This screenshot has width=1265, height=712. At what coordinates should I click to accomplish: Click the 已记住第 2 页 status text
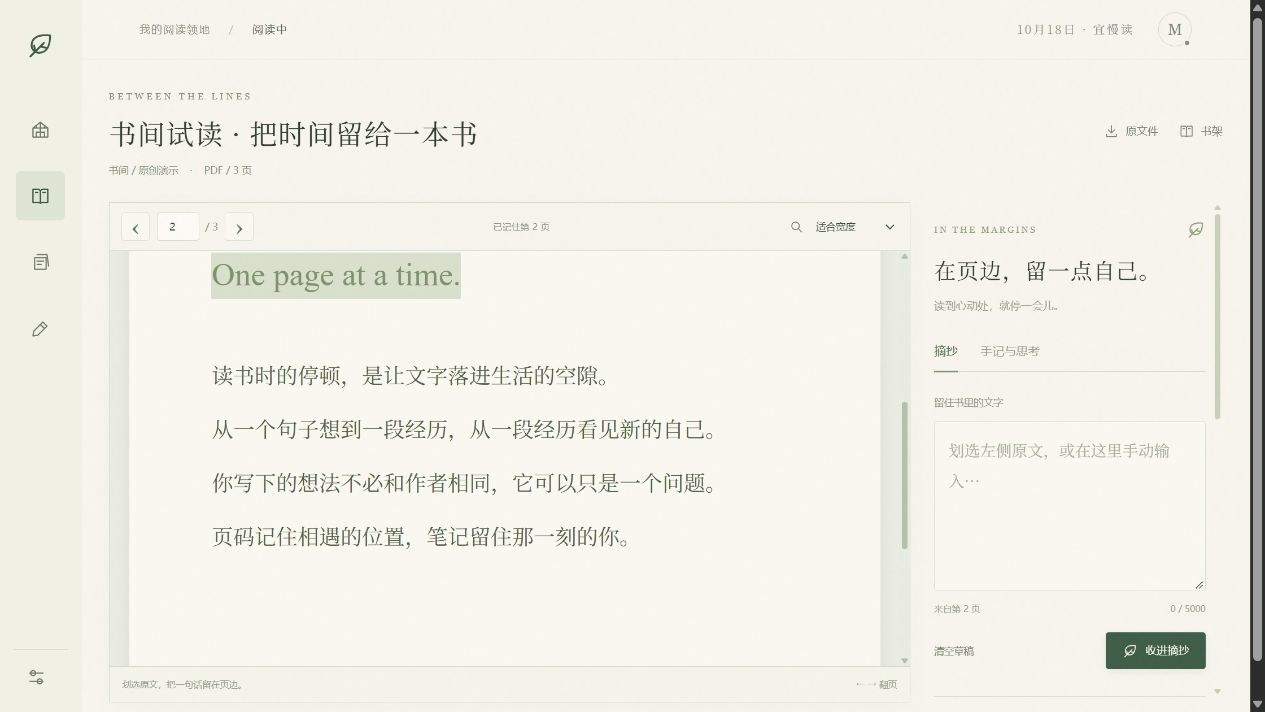[521, 227]
